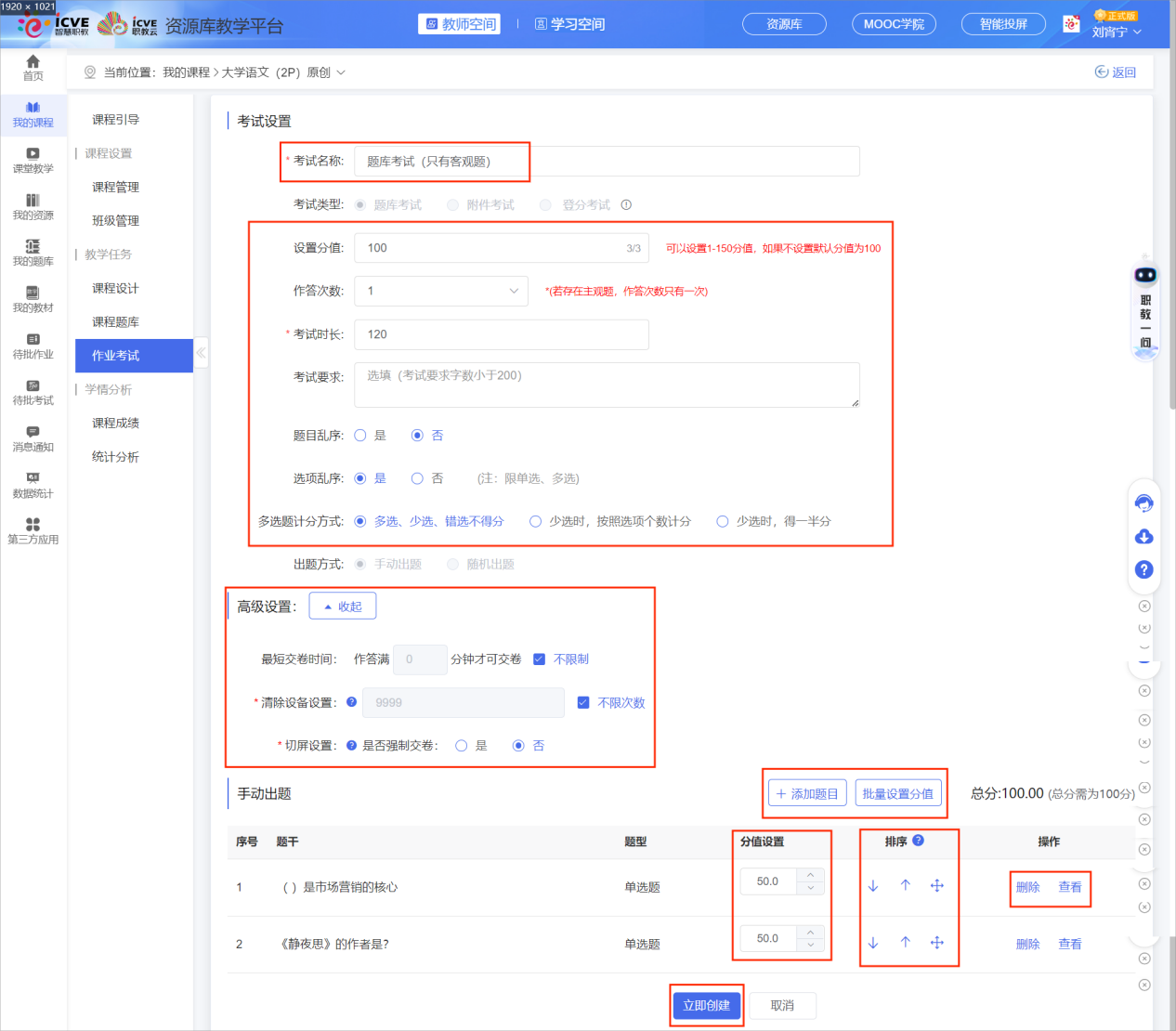Choose 少选时，得一半分 scoring option
Viewport: 1176px width, 1031px height.
coord(723,522)
